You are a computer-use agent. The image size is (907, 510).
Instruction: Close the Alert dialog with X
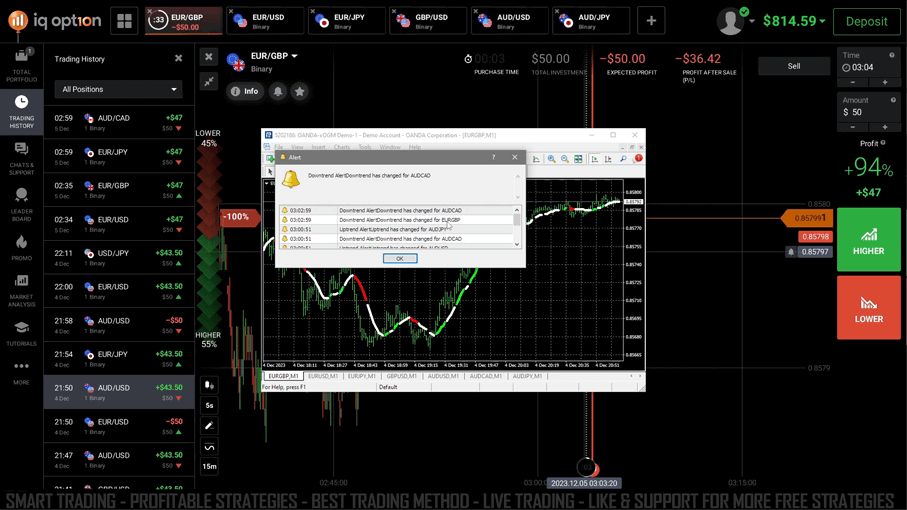pos(514,157)
